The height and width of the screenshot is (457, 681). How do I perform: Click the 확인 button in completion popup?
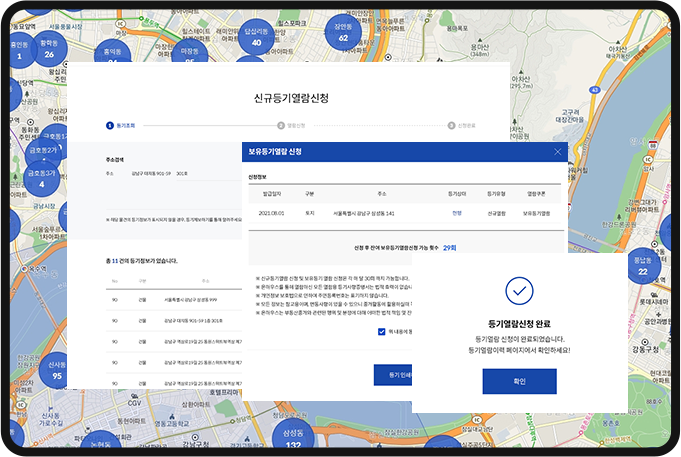coord(519,380)
